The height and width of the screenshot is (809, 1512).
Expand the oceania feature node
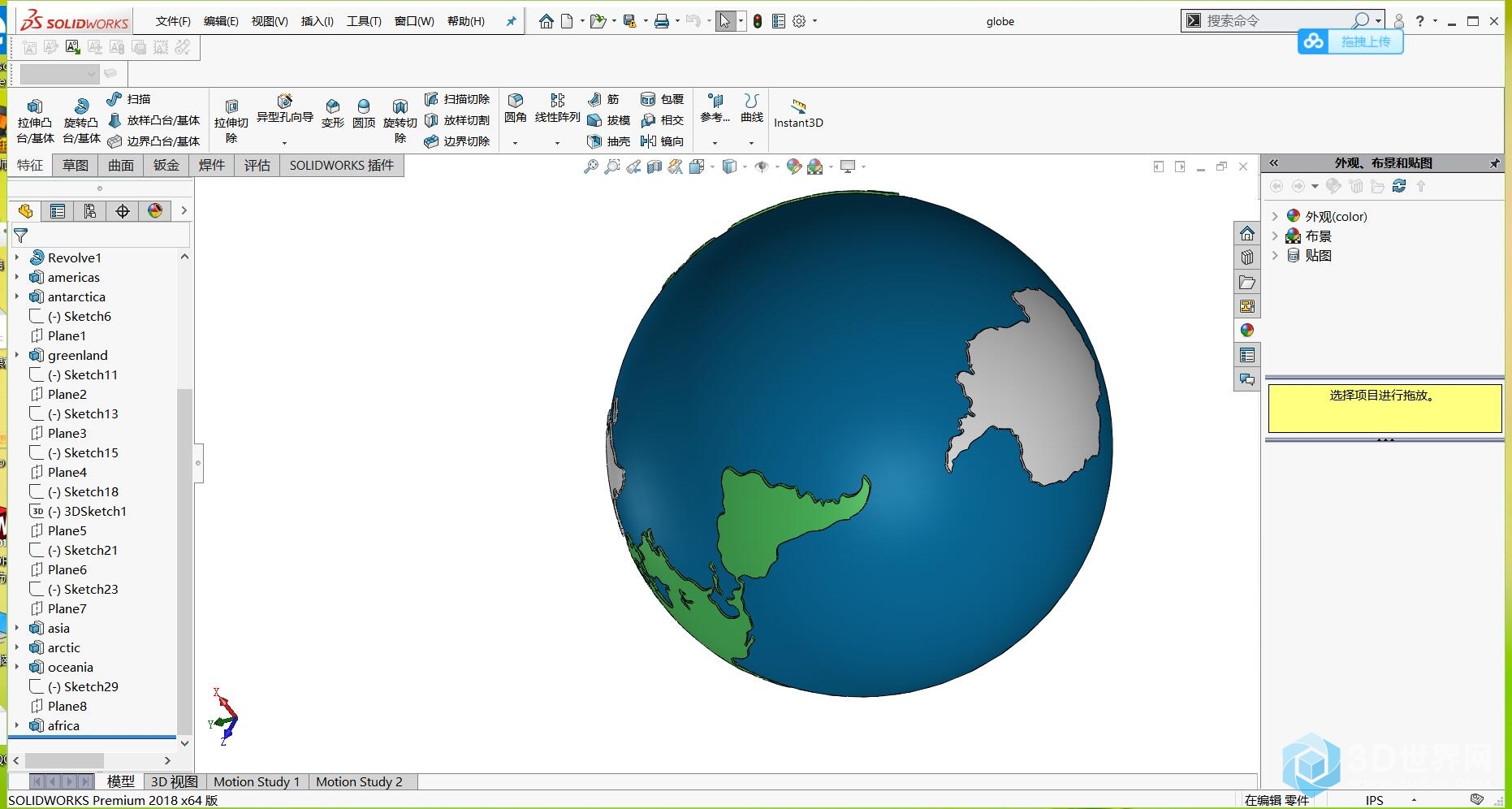[17, 667]
